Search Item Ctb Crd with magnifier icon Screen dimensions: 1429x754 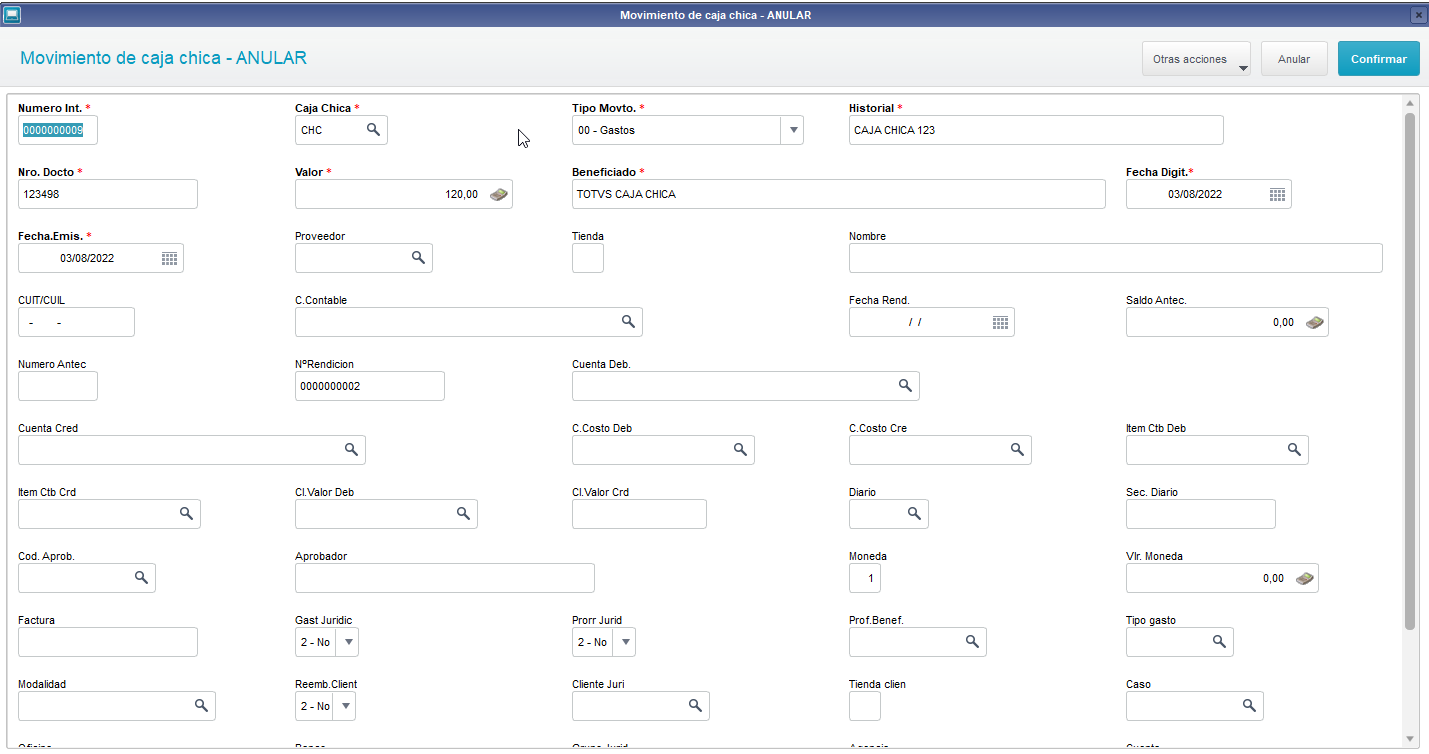186,514
